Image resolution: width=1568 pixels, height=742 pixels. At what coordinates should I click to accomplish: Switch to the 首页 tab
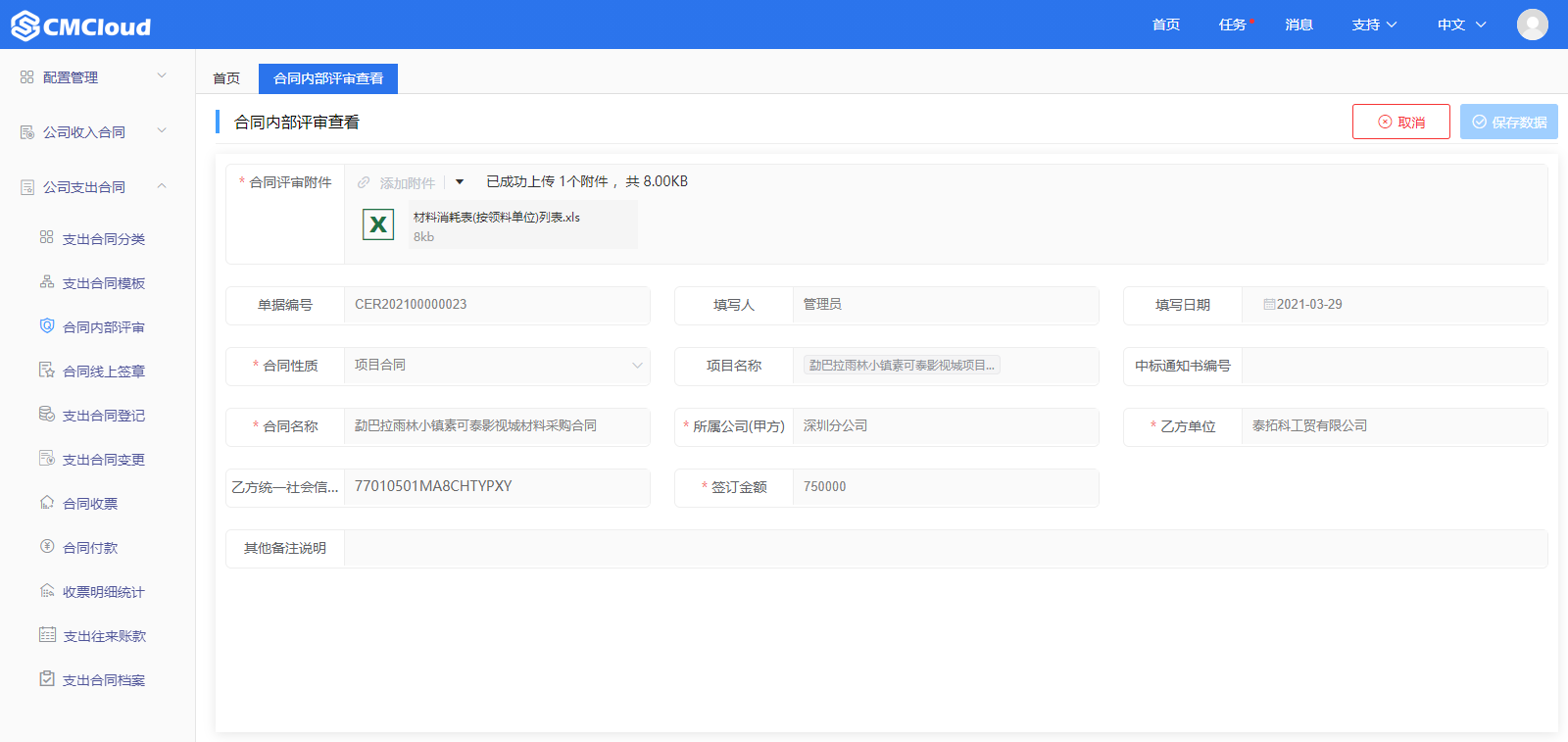226,78
